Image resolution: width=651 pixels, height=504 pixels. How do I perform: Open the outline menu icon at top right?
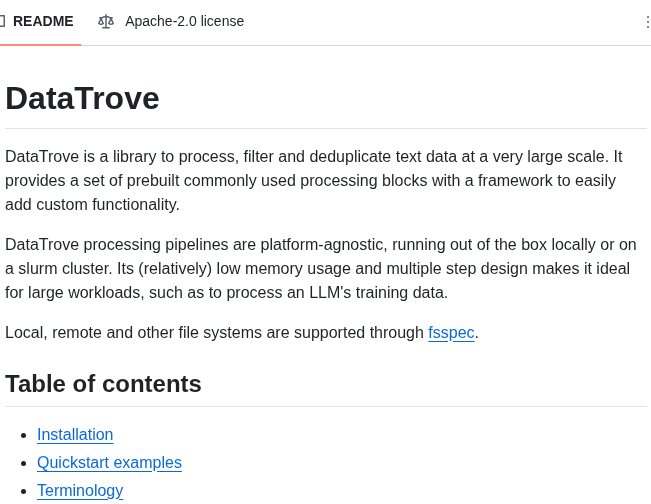point(646,22)
